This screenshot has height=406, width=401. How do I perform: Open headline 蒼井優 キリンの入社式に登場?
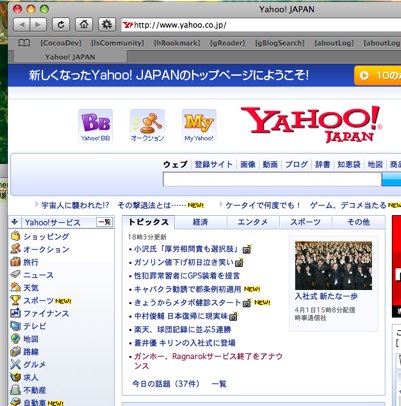point(185,343)
